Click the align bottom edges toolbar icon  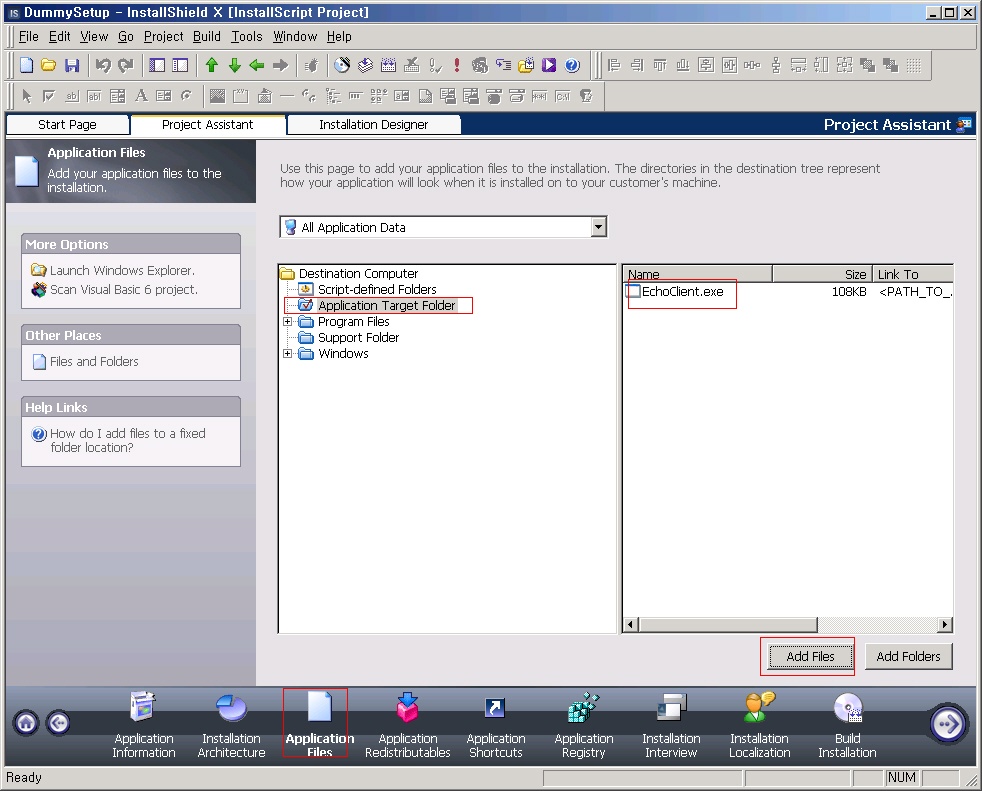click(x=683, y=65)
